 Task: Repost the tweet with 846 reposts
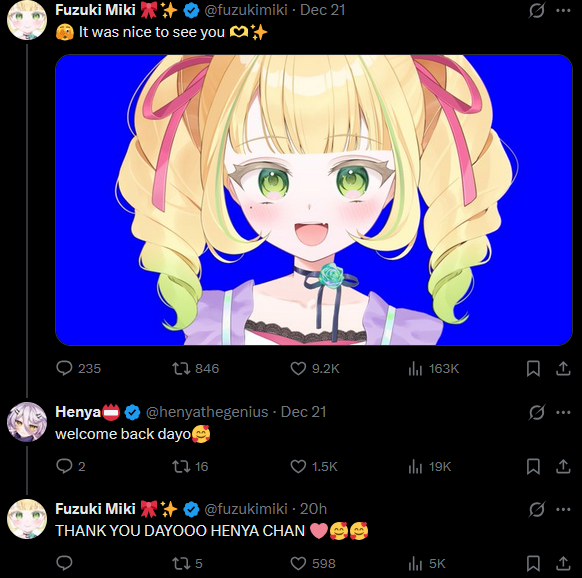point(196,368)
